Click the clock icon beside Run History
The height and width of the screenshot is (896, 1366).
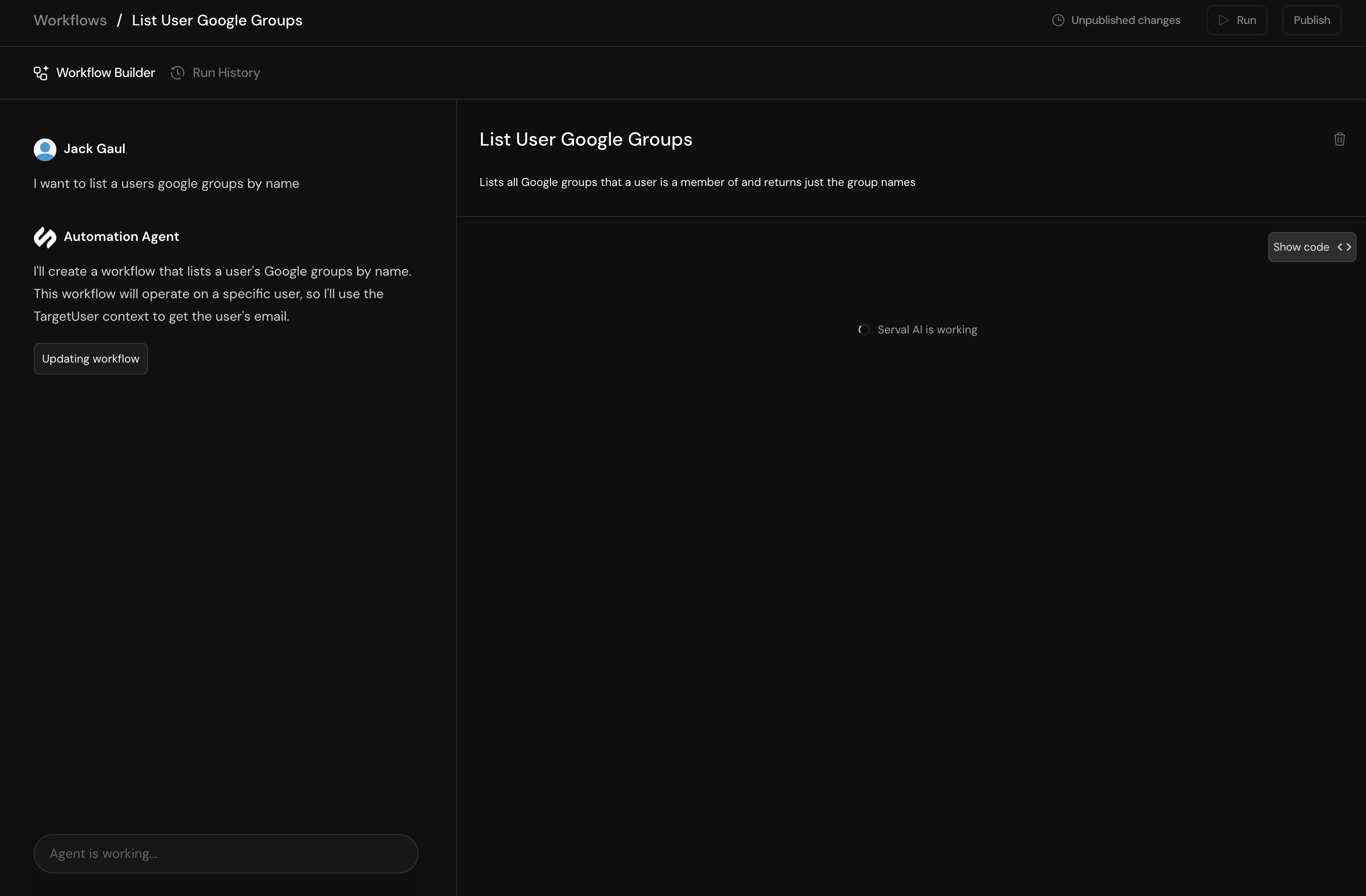tap(178, 73)
